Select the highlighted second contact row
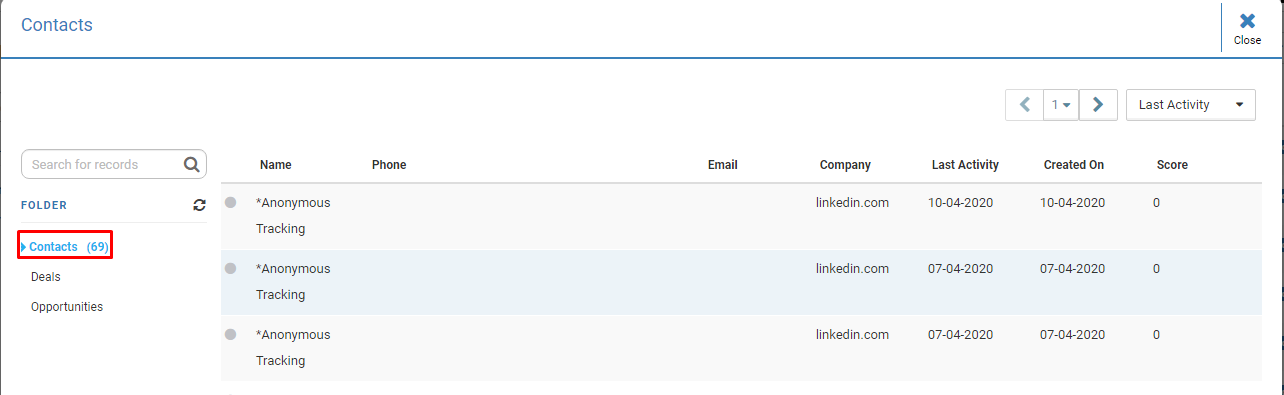Screen dimensions: 1284x395 point(741,282)
